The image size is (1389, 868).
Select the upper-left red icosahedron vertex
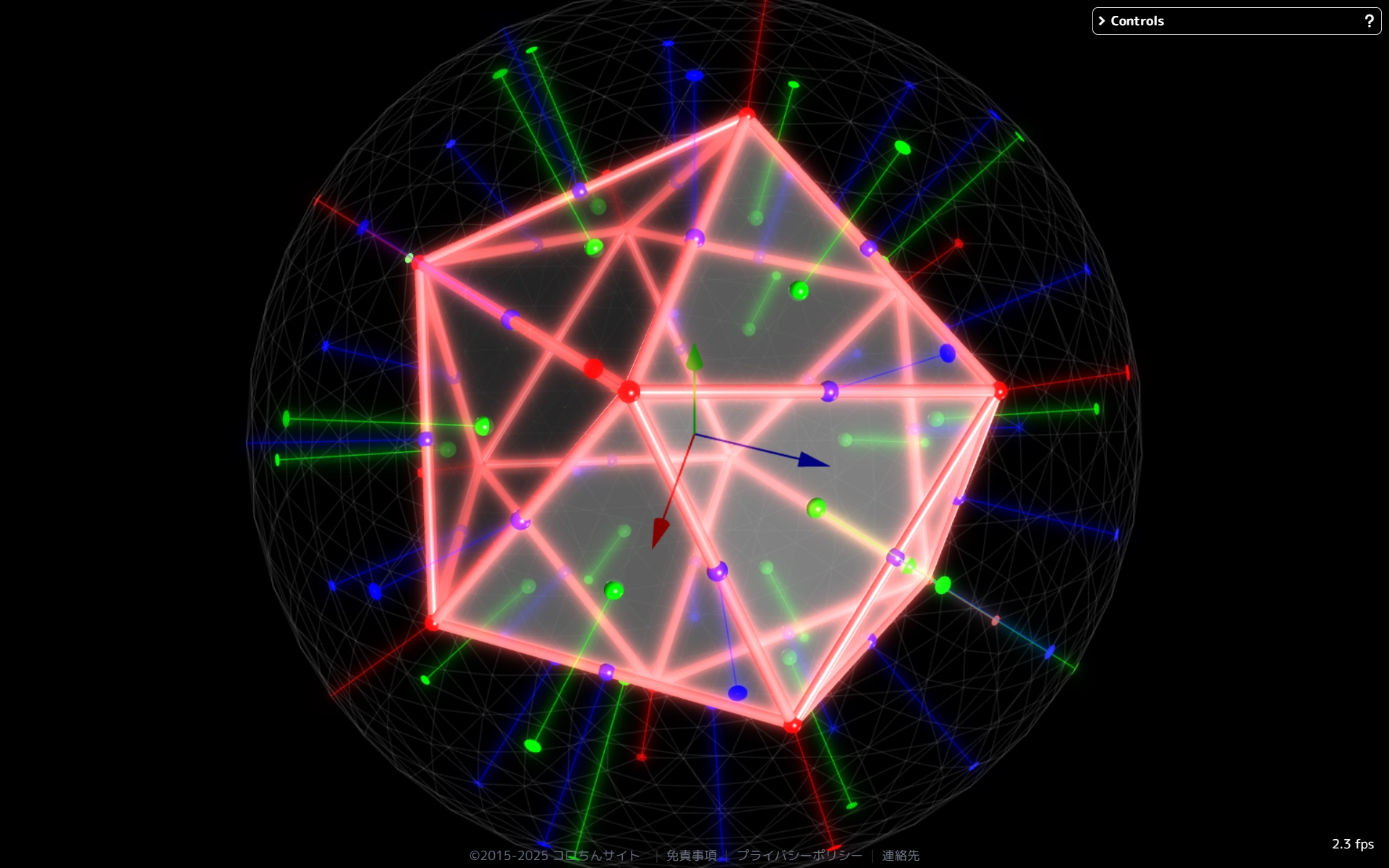coord(417,263)
